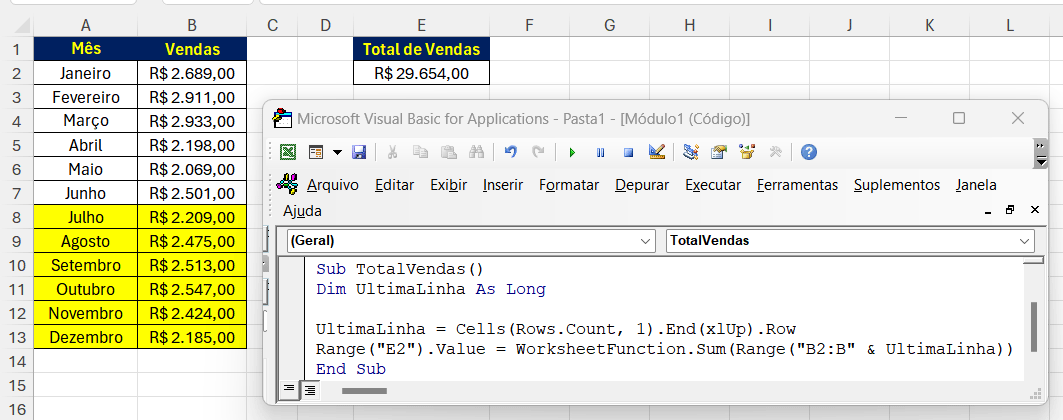Switch to Procedure View toggle at bottom-left
Screen dimensions: 1063x420
290,389
